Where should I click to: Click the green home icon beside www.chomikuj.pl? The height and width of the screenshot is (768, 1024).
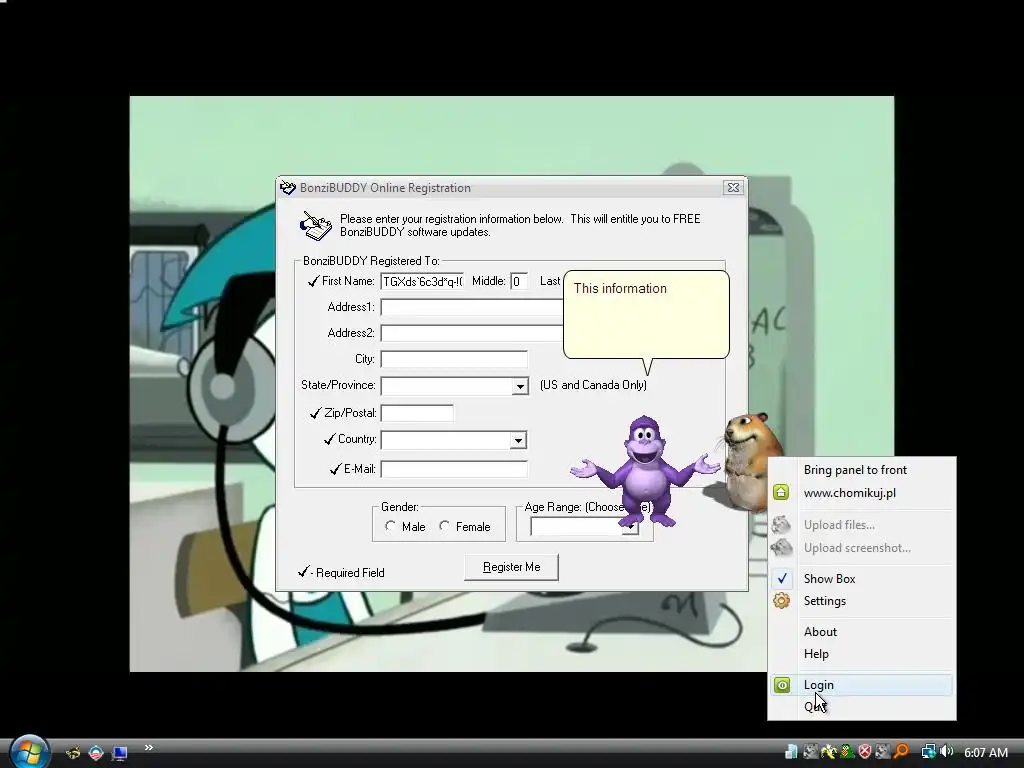(x=781, y=492)
